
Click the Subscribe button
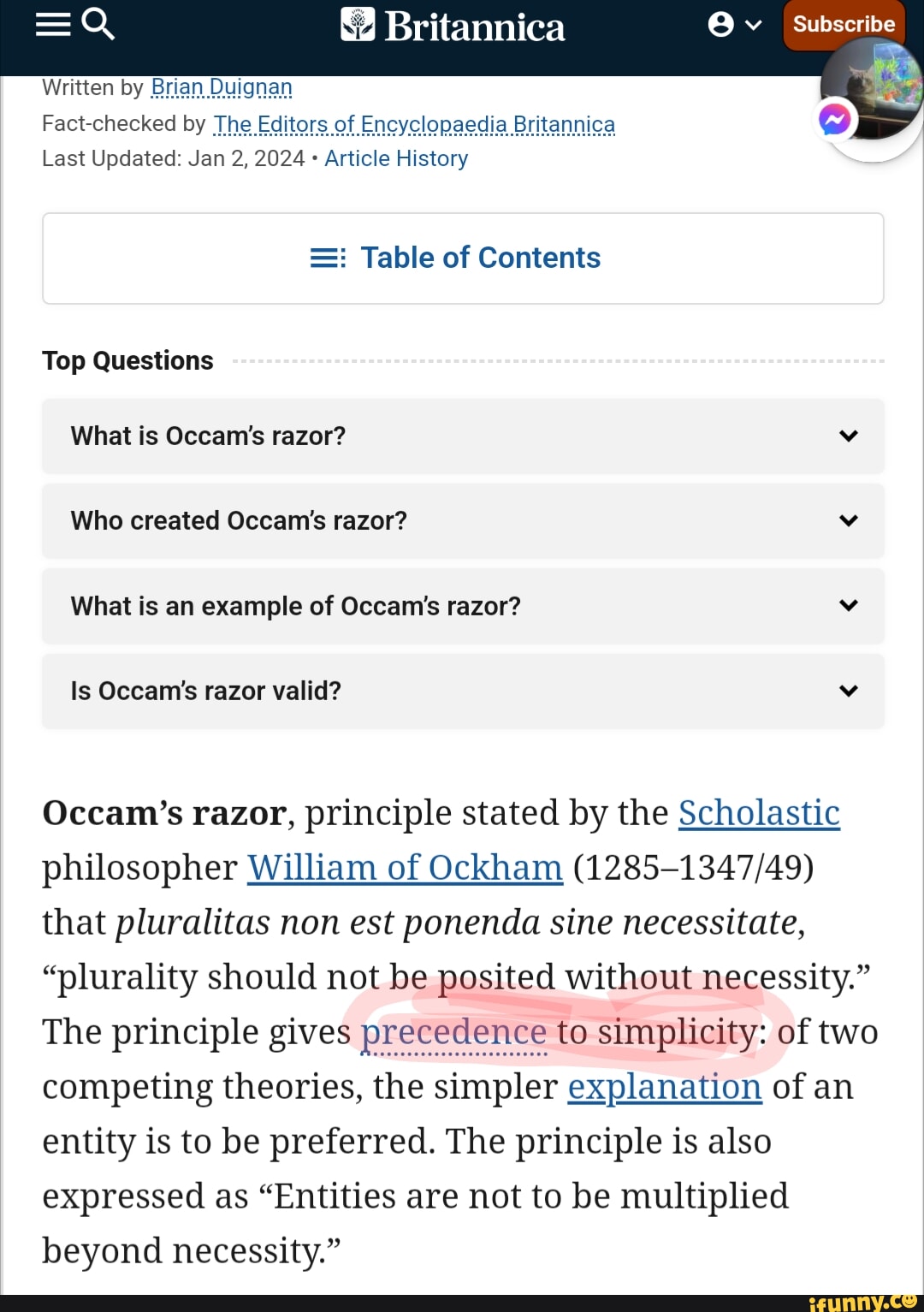coord(843,24)
